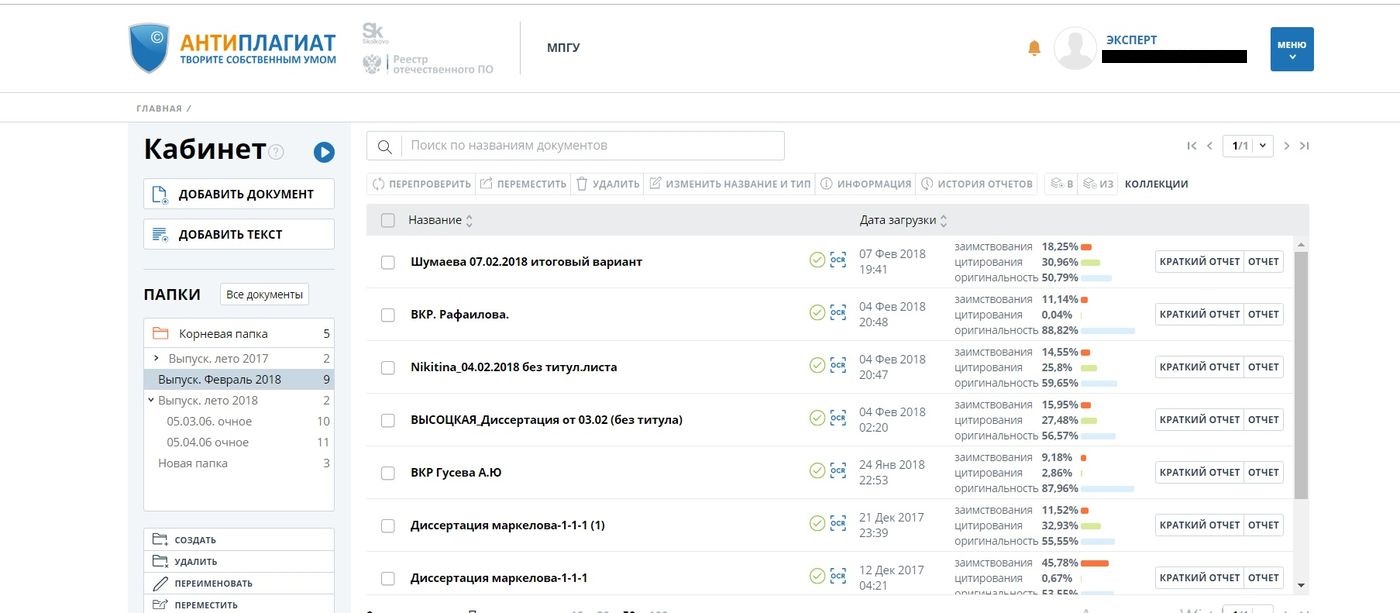This screenshot has width=1400, height=613.
Task: Click the document name search field
Action: [x=590, y=146]
